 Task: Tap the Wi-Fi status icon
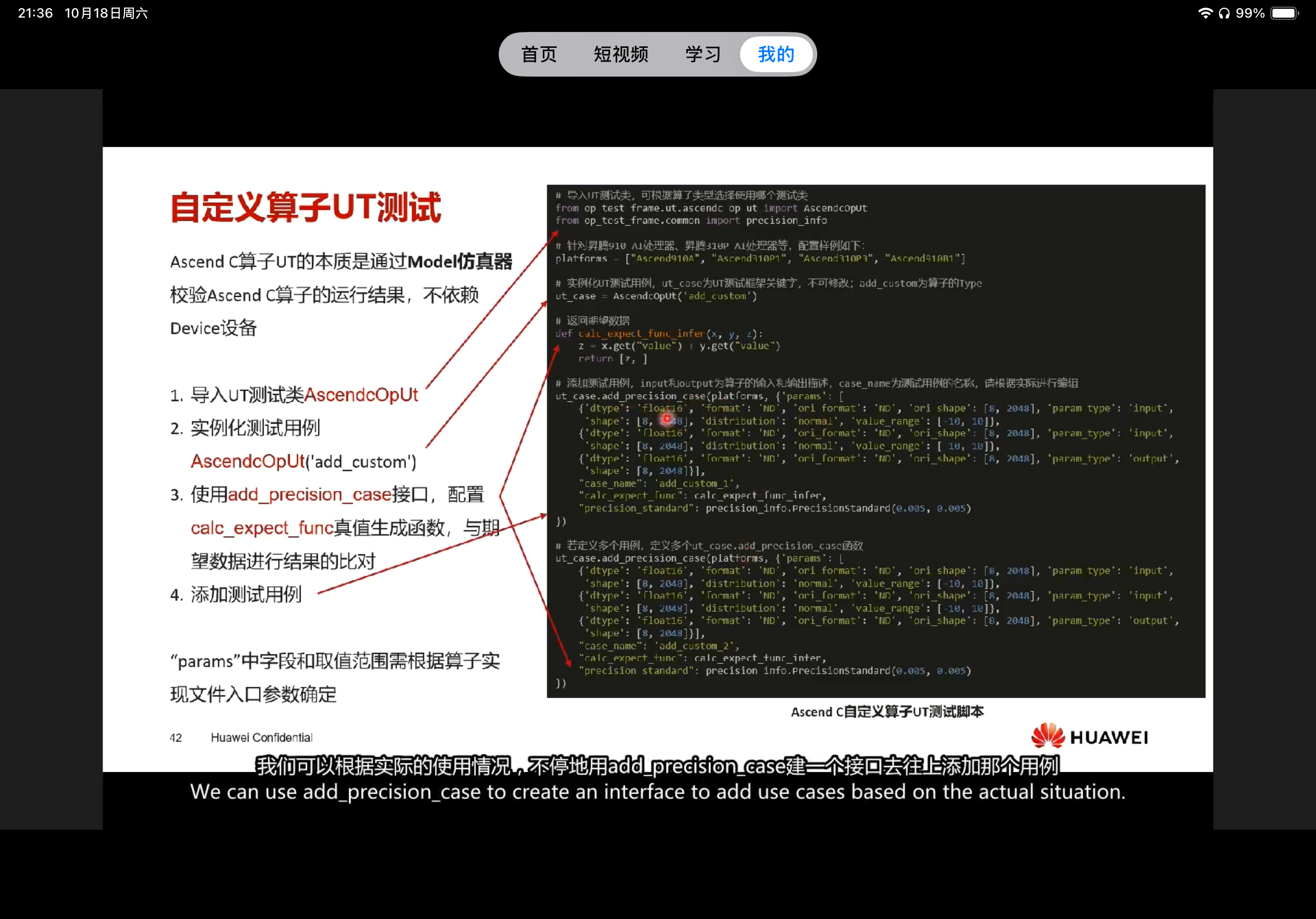tap(1205, 13)
